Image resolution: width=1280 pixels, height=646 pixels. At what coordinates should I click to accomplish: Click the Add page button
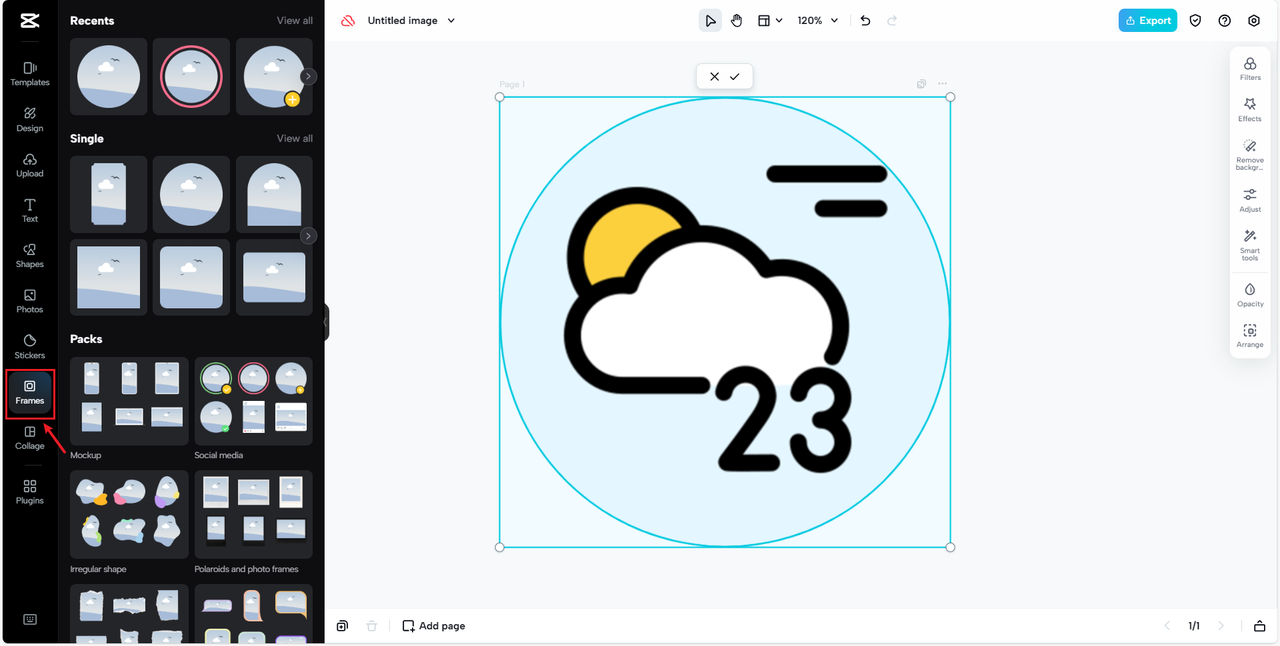coord(434,626)
